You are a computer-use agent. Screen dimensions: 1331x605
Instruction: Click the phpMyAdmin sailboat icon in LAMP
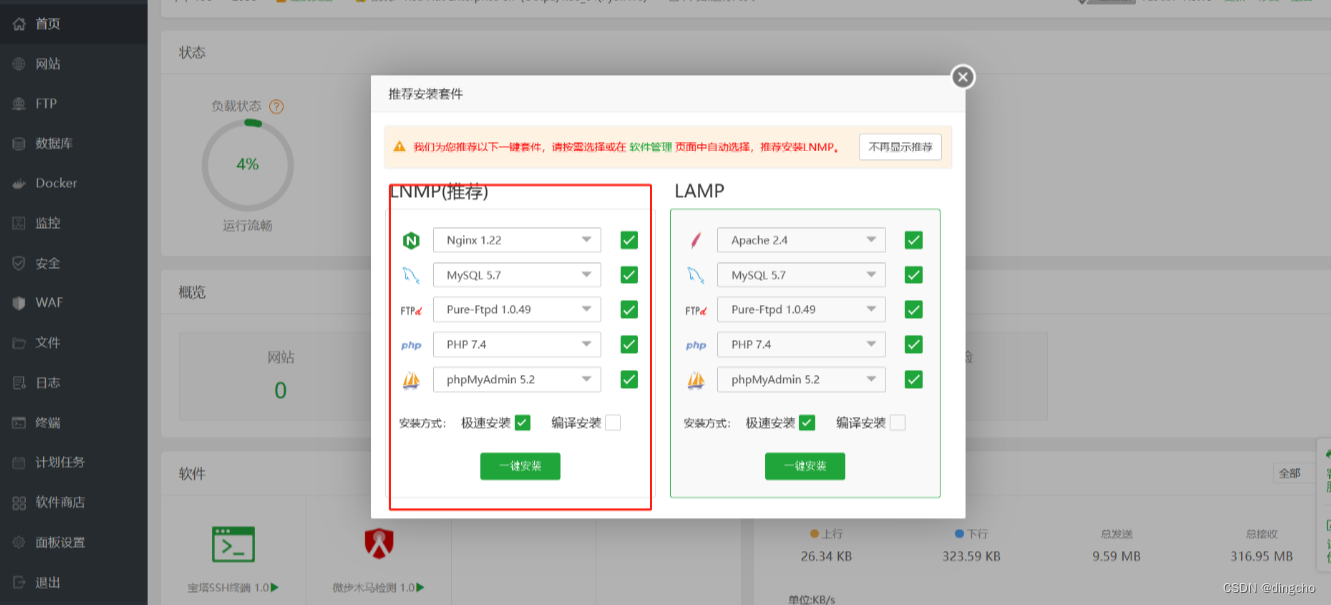tap(695, 380)
